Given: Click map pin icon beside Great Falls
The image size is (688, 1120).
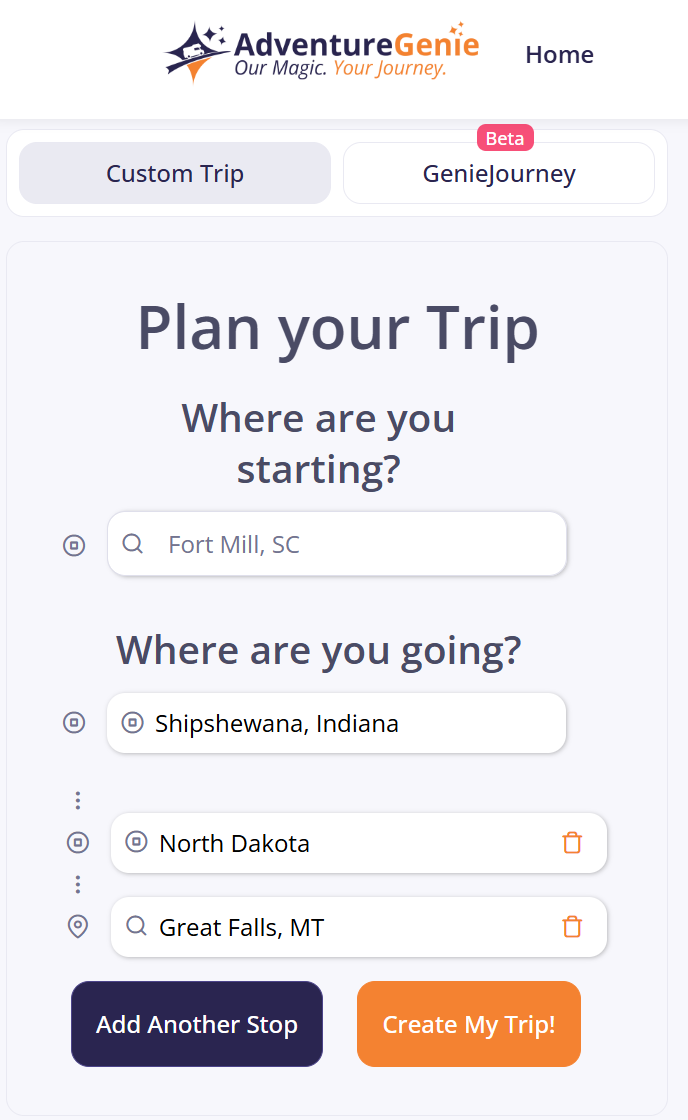Looking at the screenshot, I should coord(78,927).
